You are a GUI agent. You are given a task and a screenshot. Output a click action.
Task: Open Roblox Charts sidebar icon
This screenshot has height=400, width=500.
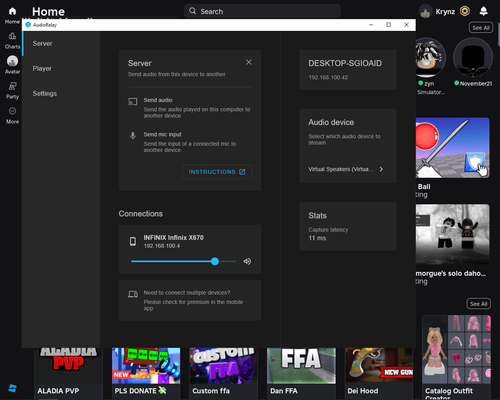tap(12, 36)
